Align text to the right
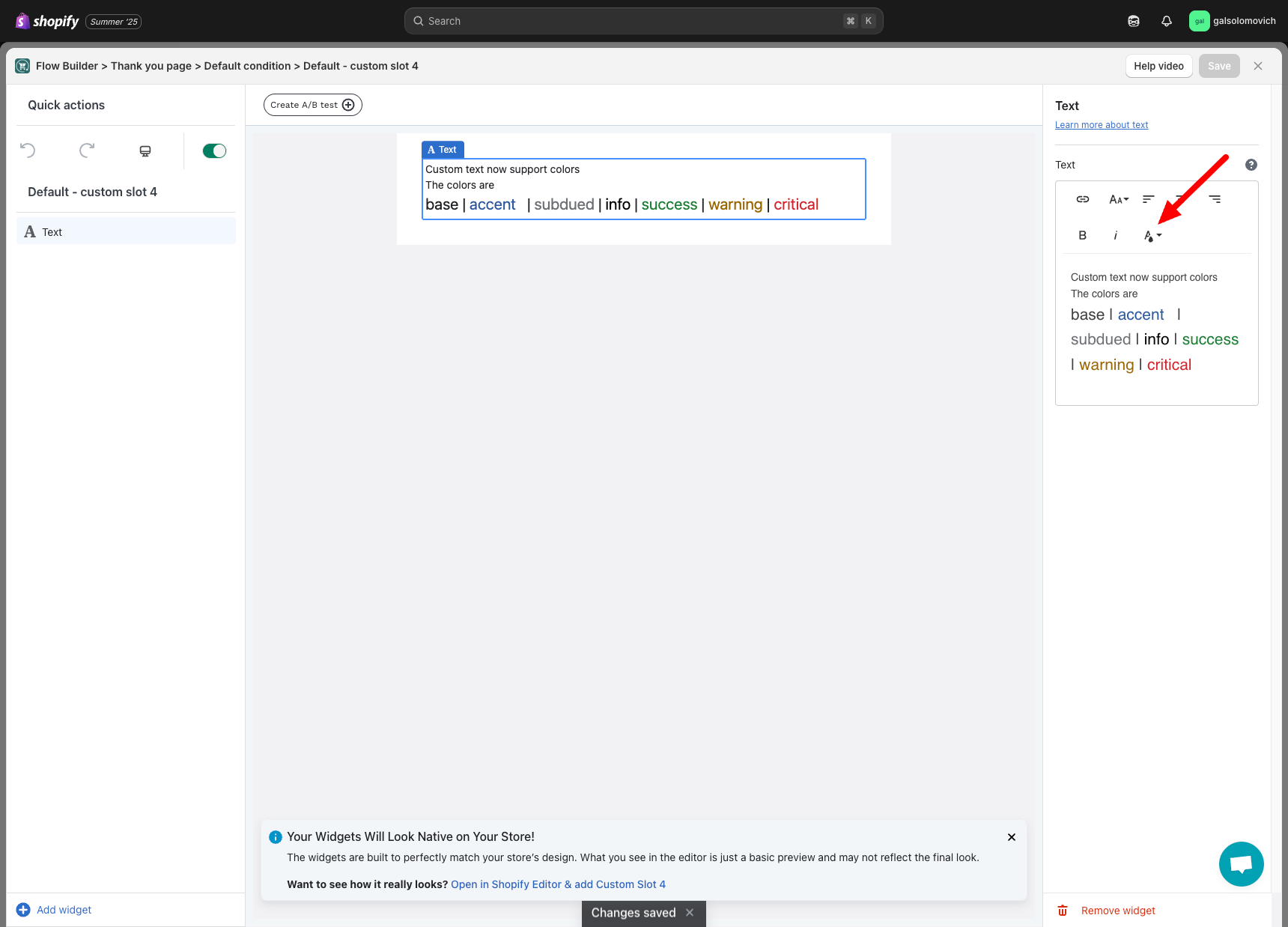 coord(1215,199)
